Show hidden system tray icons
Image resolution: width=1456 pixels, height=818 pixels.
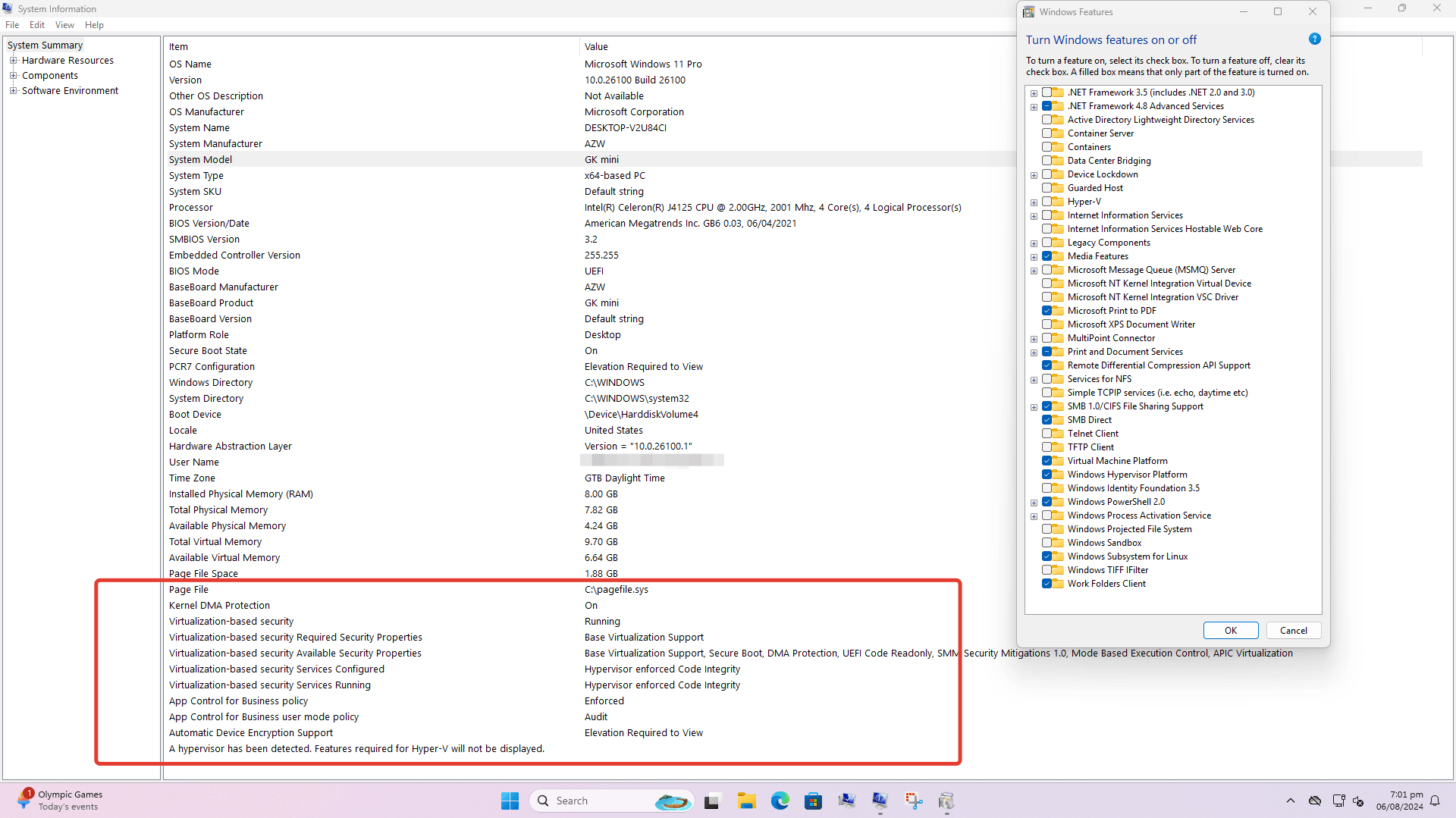pos(1291,801)
